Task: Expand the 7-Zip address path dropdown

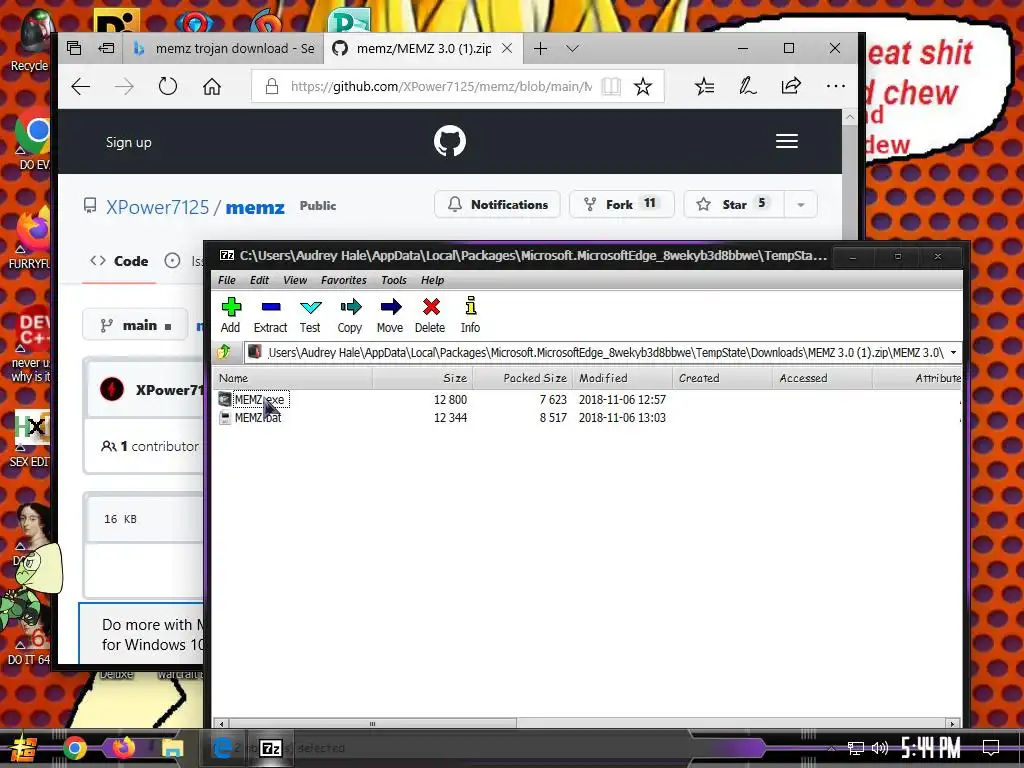Action: pyautogui.click(x=953, y=353)
